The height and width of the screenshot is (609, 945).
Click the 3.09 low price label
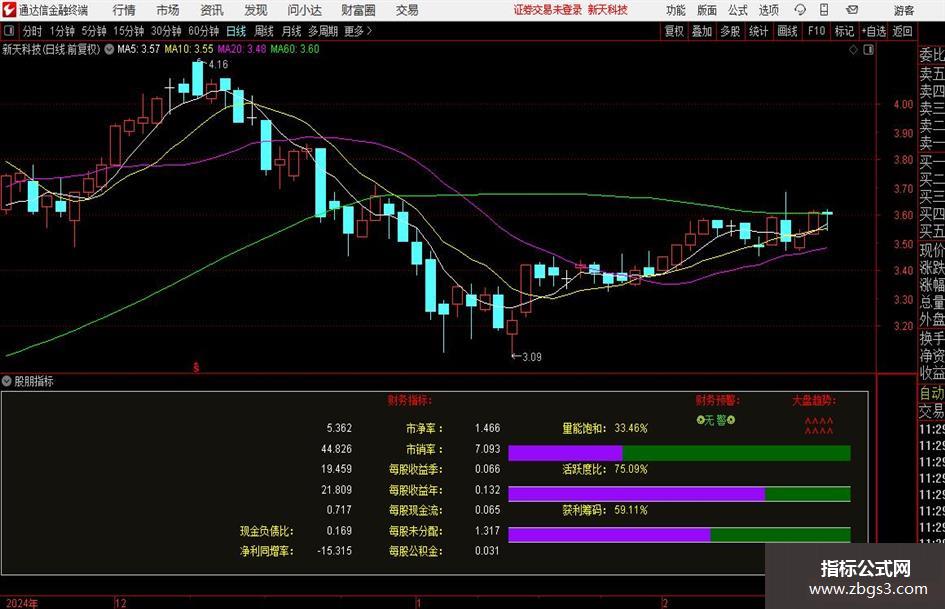click(531, 357)
